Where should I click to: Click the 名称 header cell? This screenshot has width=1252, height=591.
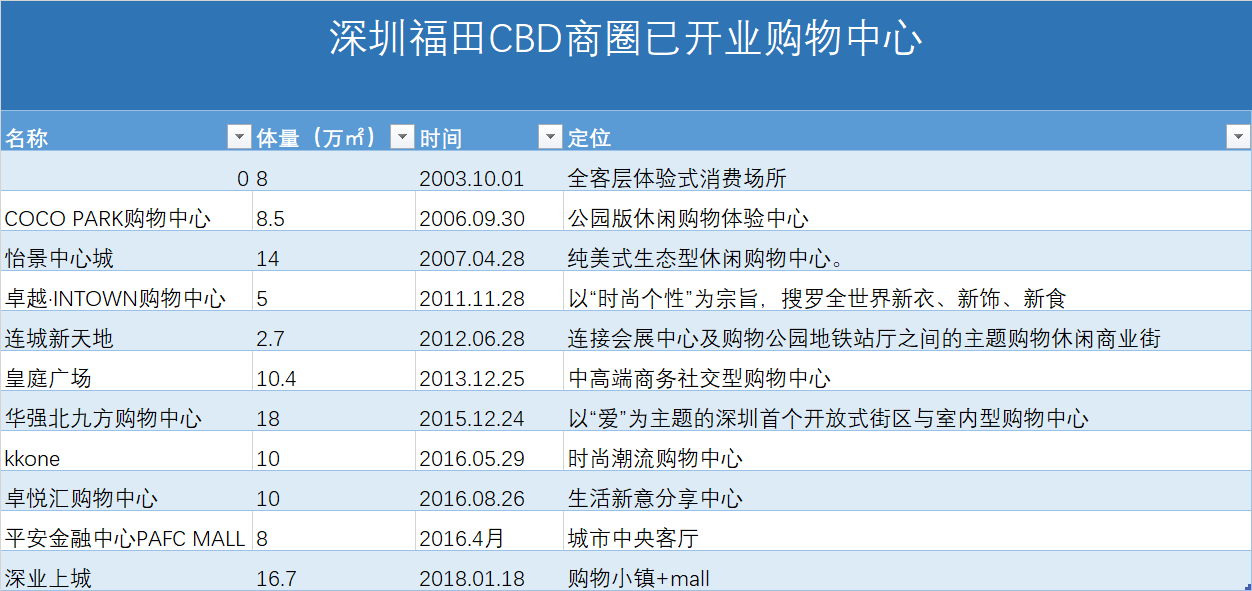[x=127, y=131]
